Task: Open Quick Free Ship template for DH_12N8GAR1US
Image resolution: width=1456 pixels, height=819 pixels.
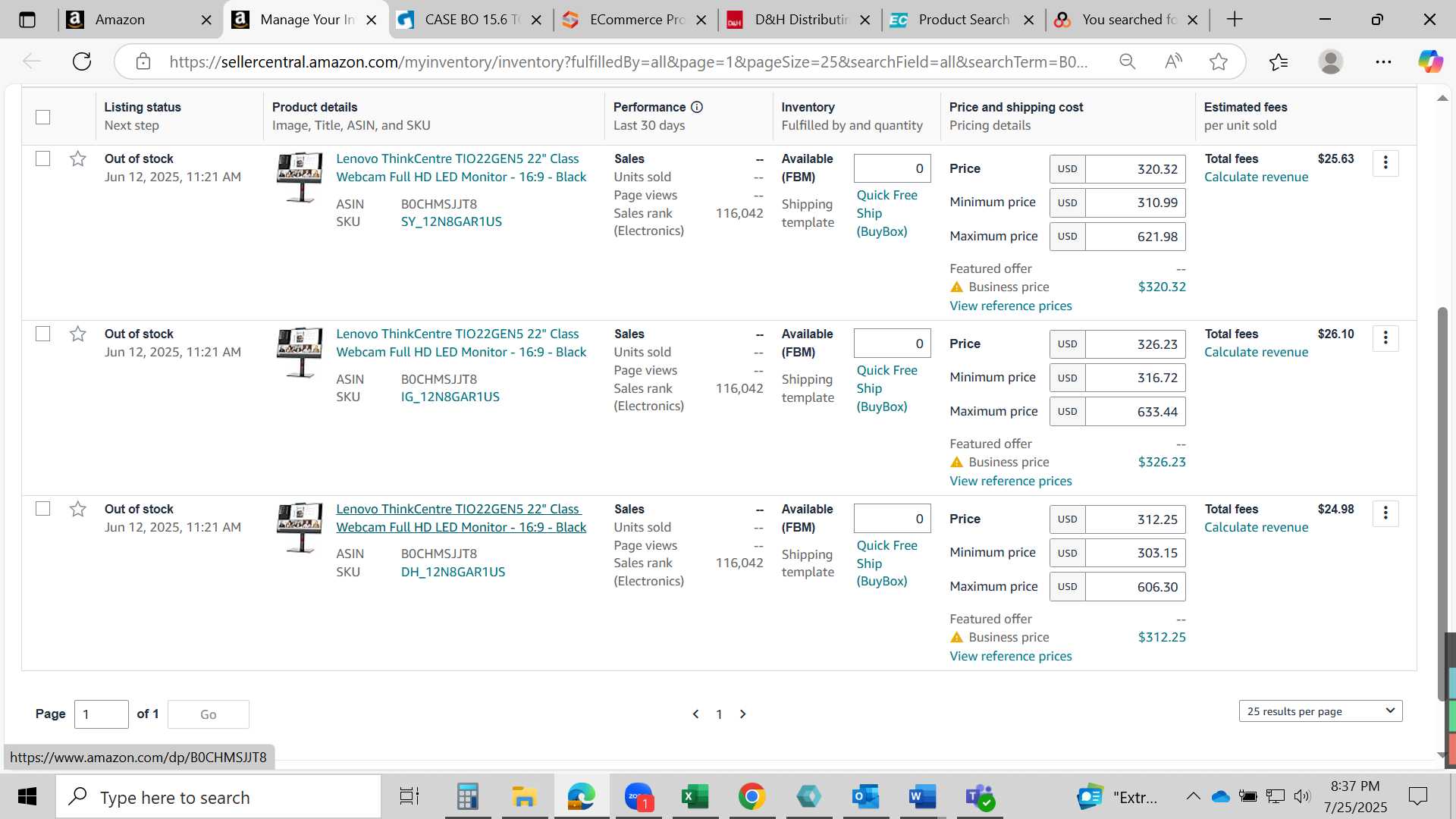Action: click(886, 563)
